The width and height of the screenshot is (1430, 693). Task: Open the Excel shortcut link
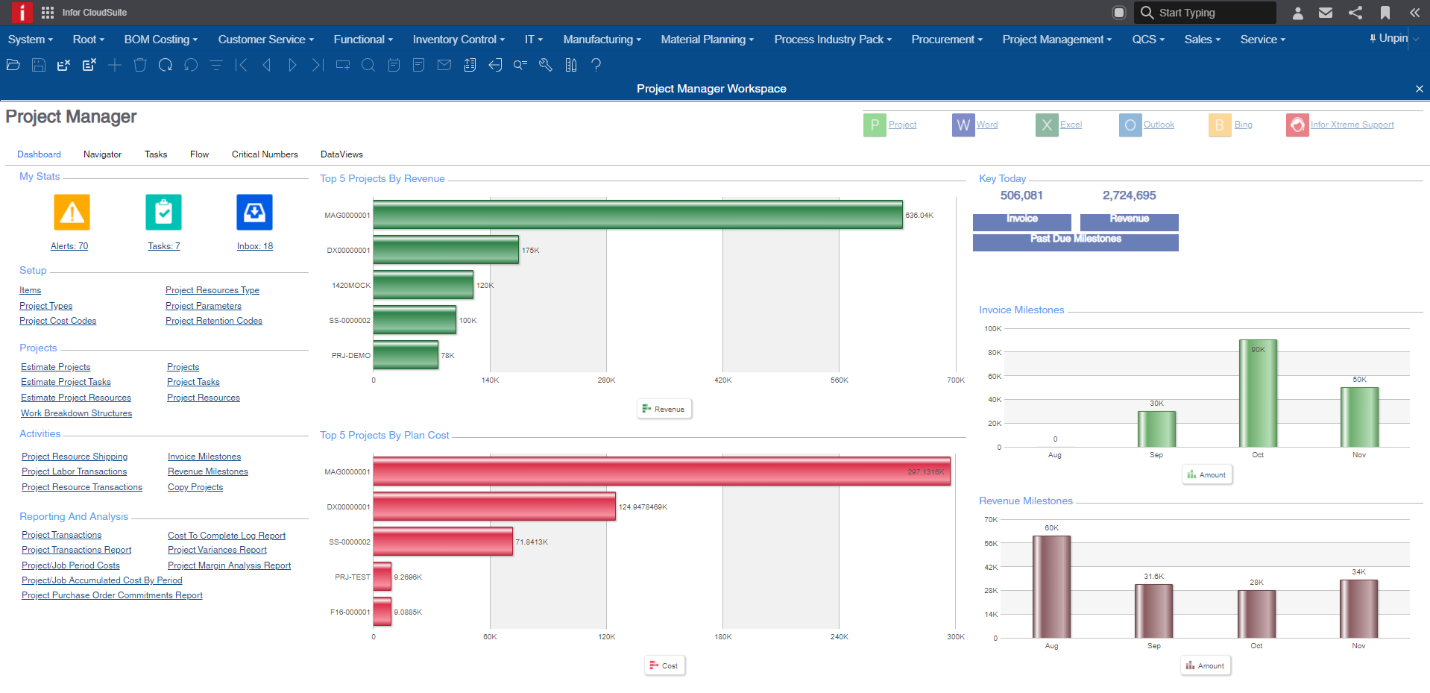[x=1071, y=125]
